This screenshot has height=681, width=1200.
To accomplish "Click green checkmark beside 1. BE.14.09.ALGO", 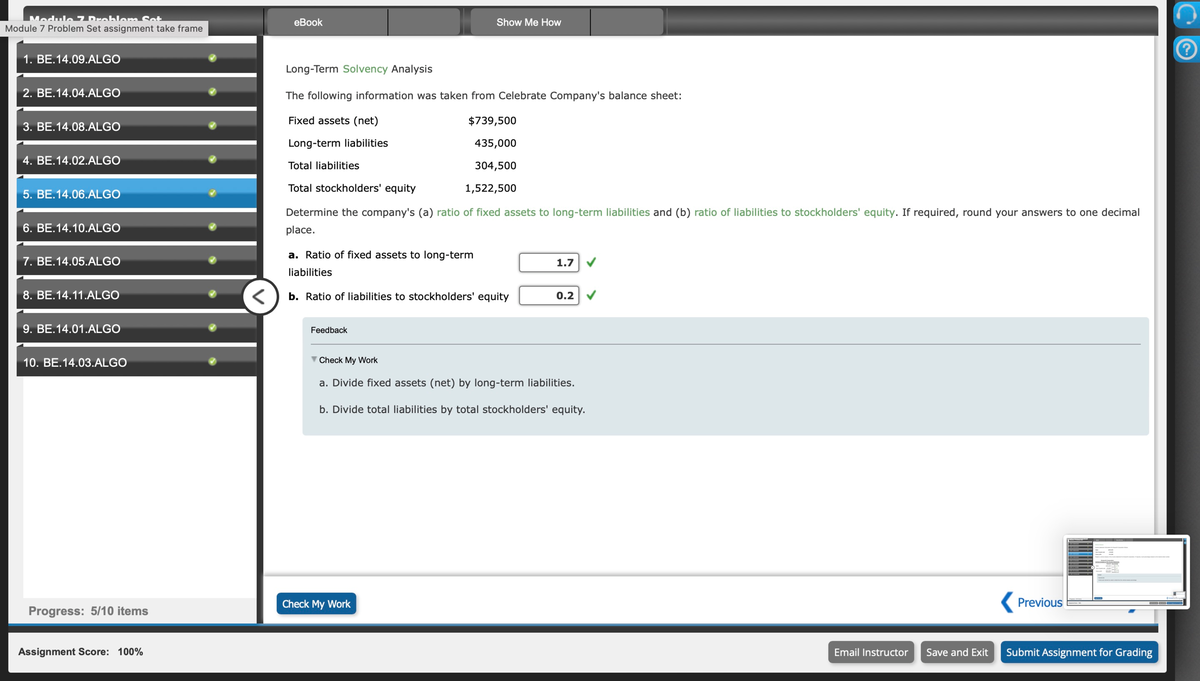I will (x=212, y=59).
